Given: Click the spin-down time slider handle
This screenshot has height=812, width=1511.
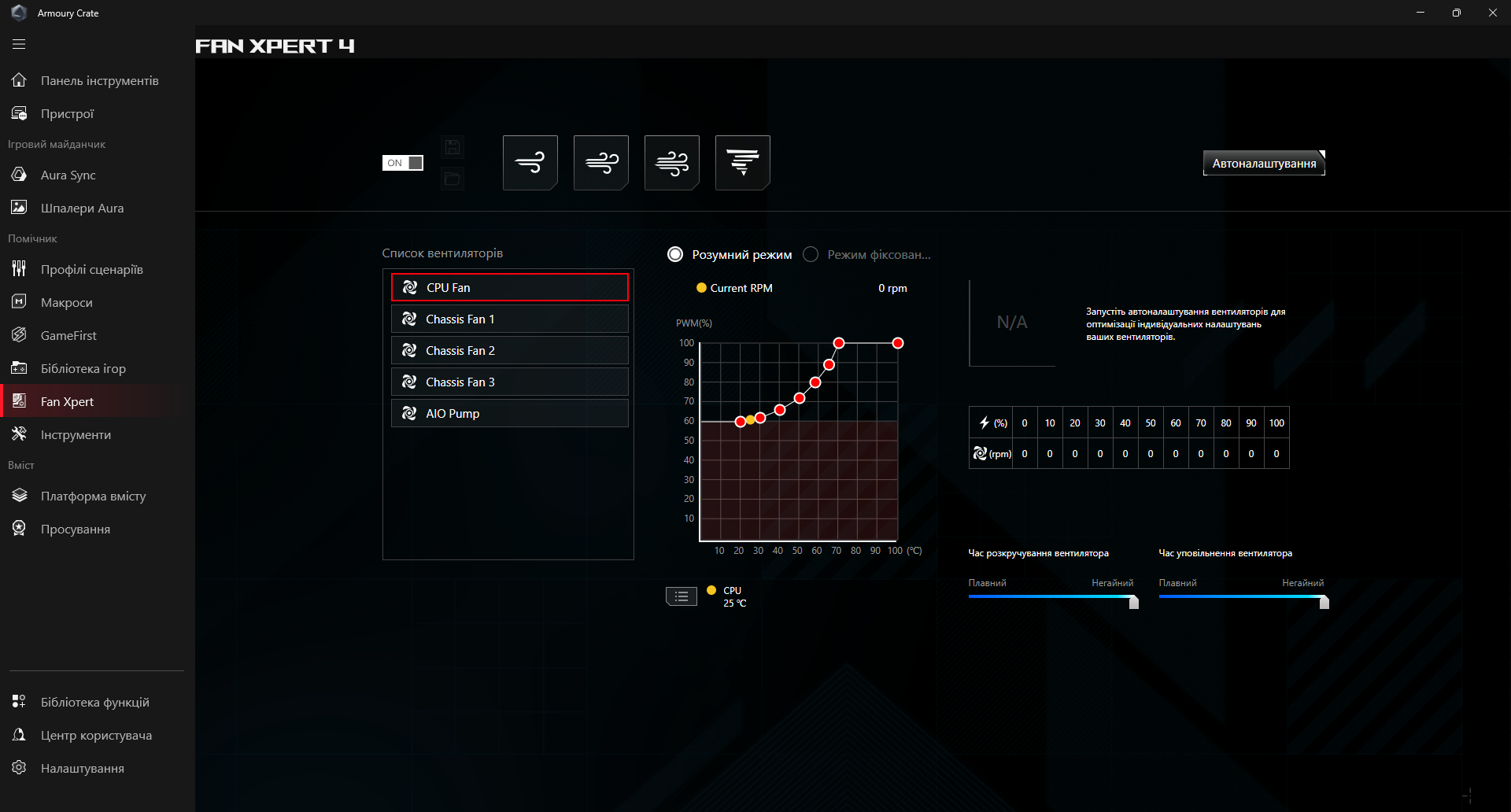Looking at the screenshot, I should click(x=1324, y=602).
